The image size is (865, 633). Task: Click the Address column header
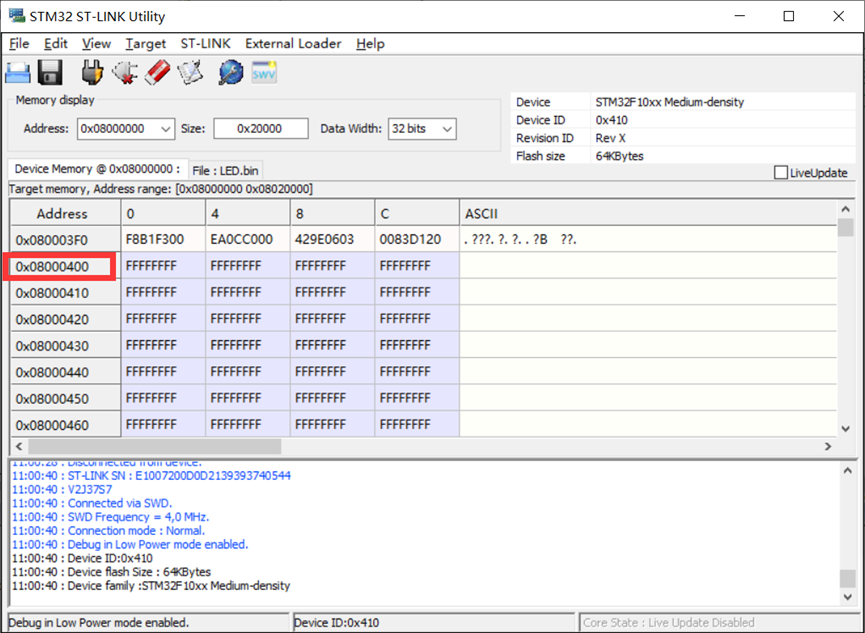66,214
